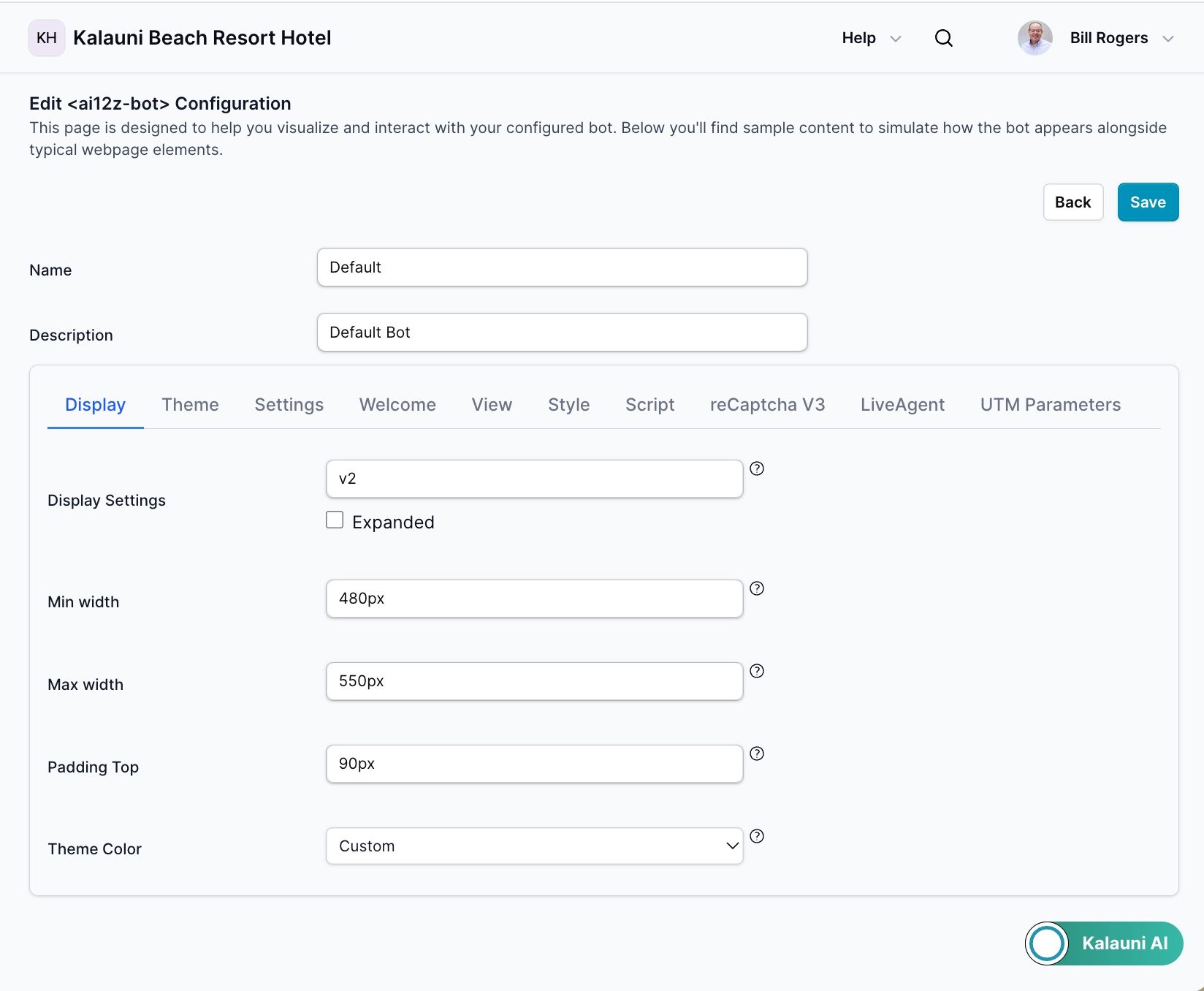Show help tooltip for Padding Top

pos(757,753)
